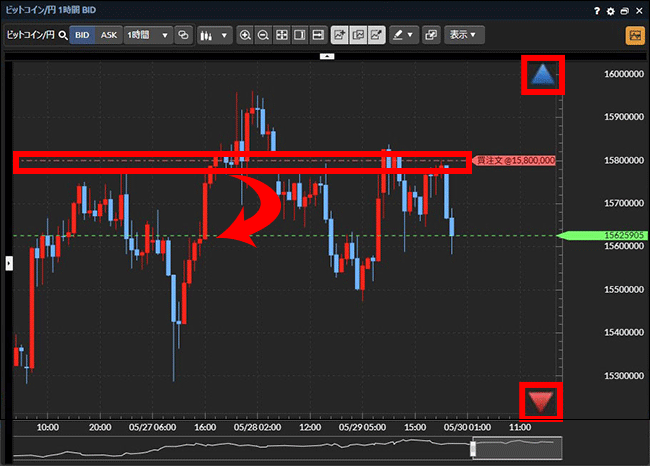This screenshot has width=650, height=466.
Task: Open help via the question mark icon
Action: (x=598, y=11)
